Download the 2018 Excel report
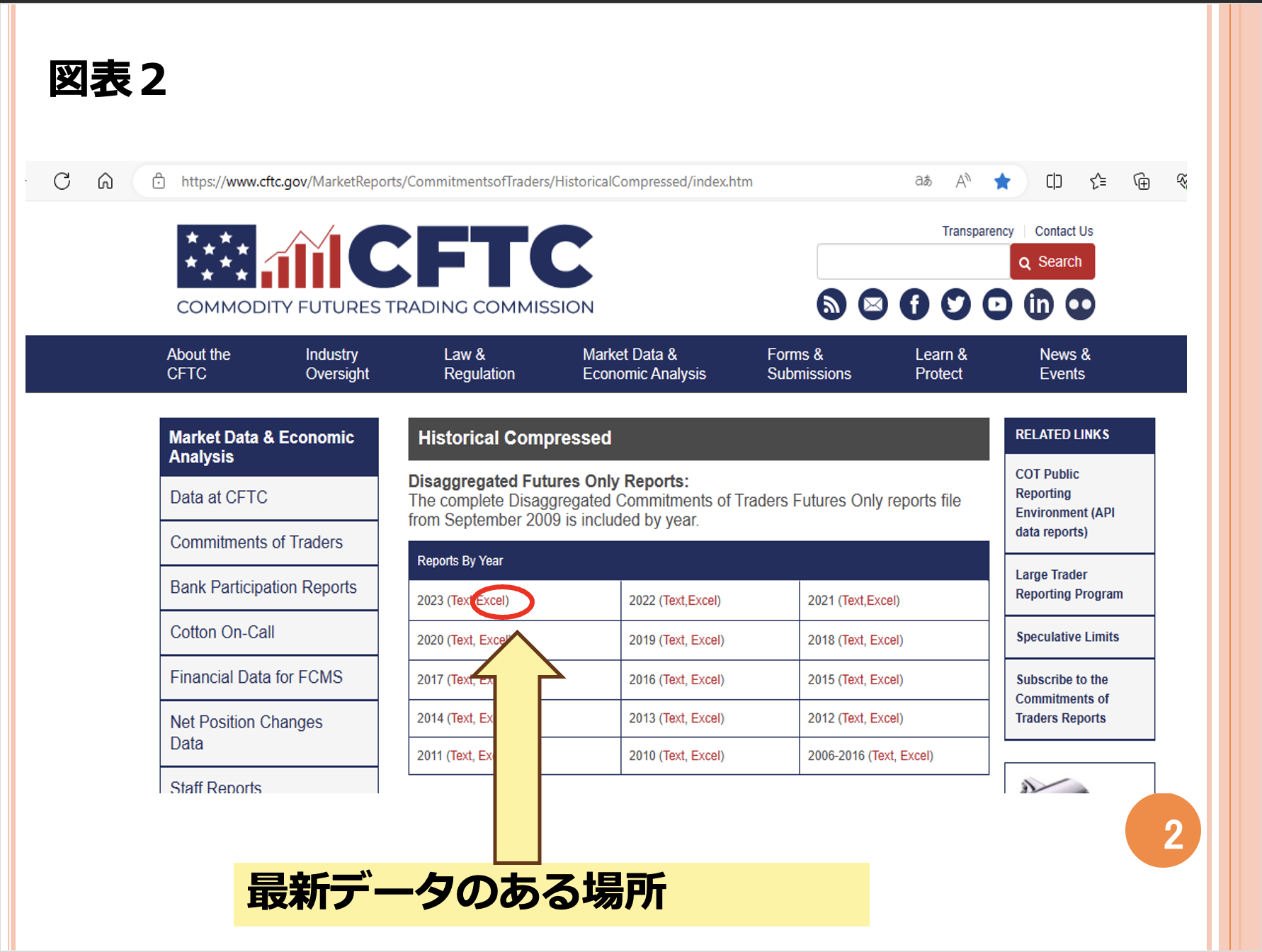This screenshot has height=952, width=1262. click(x=885, y=640)
